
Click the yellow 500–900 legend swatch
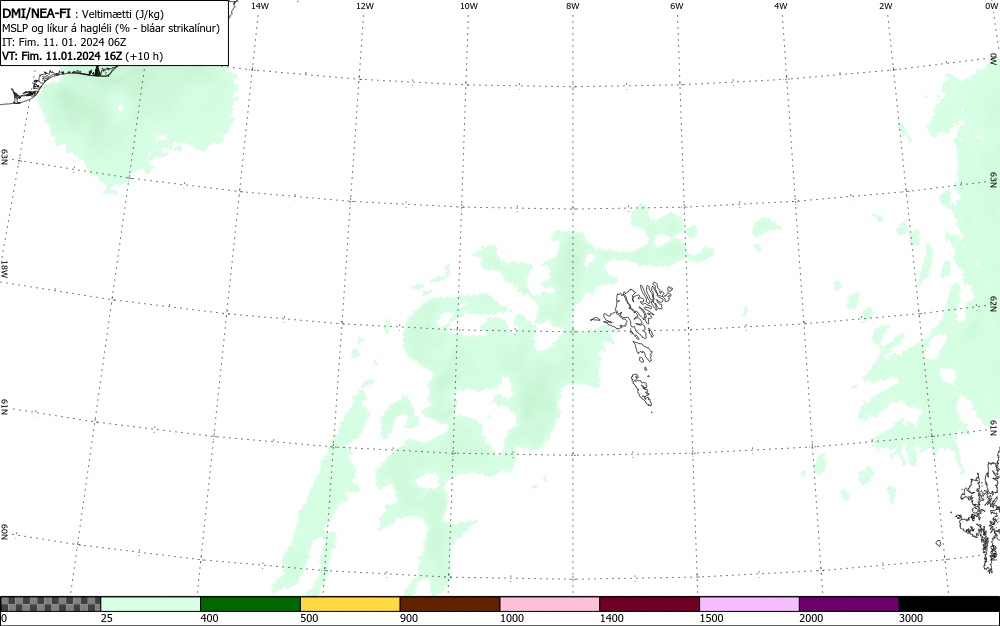click(x=350, y=604)
